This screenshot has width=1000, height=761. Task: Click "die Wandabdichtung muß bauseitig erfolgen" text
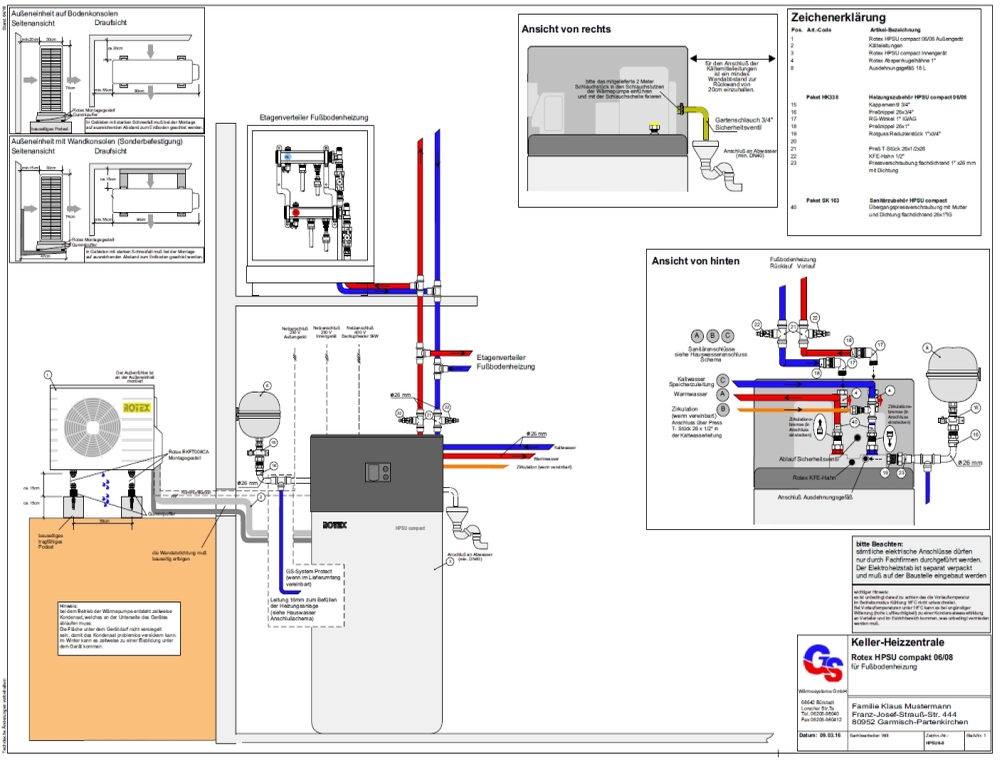(179, 556)
